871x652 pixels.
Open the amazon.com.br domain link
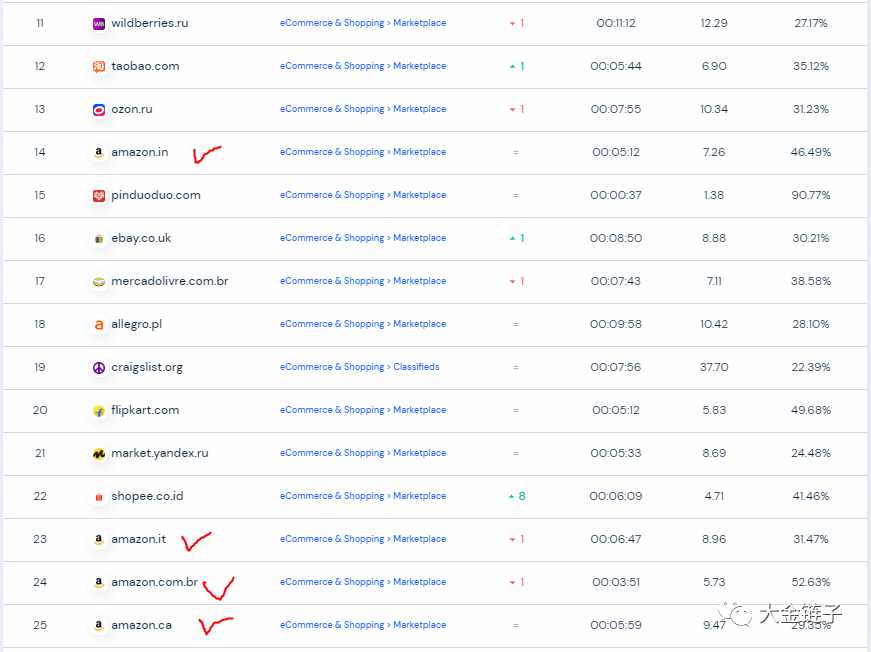coord(154,582)
